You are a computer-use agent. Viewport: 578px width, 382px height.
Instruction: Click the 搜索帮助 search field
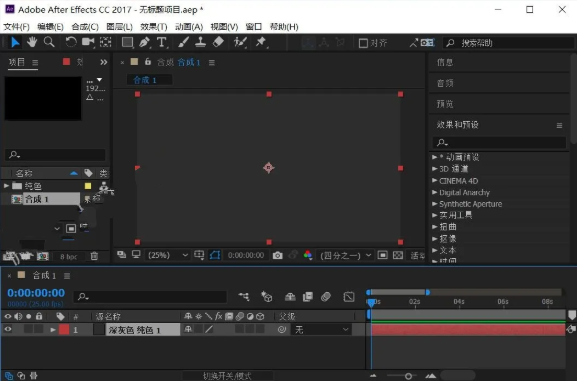pyautogui.click(x=509, y=43)
